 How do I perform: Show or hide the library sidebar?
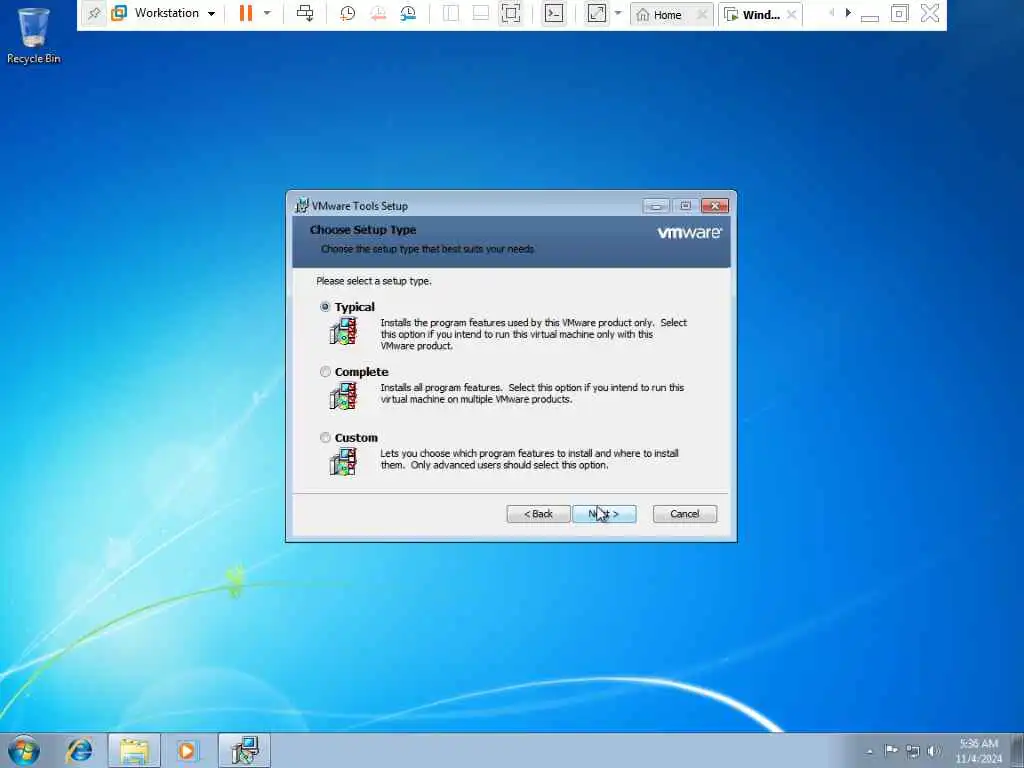point(451,13)
